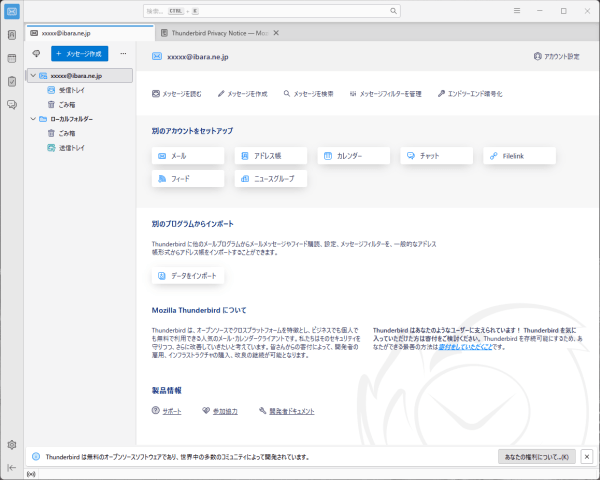Set up a カレンダー

point(354,156)
